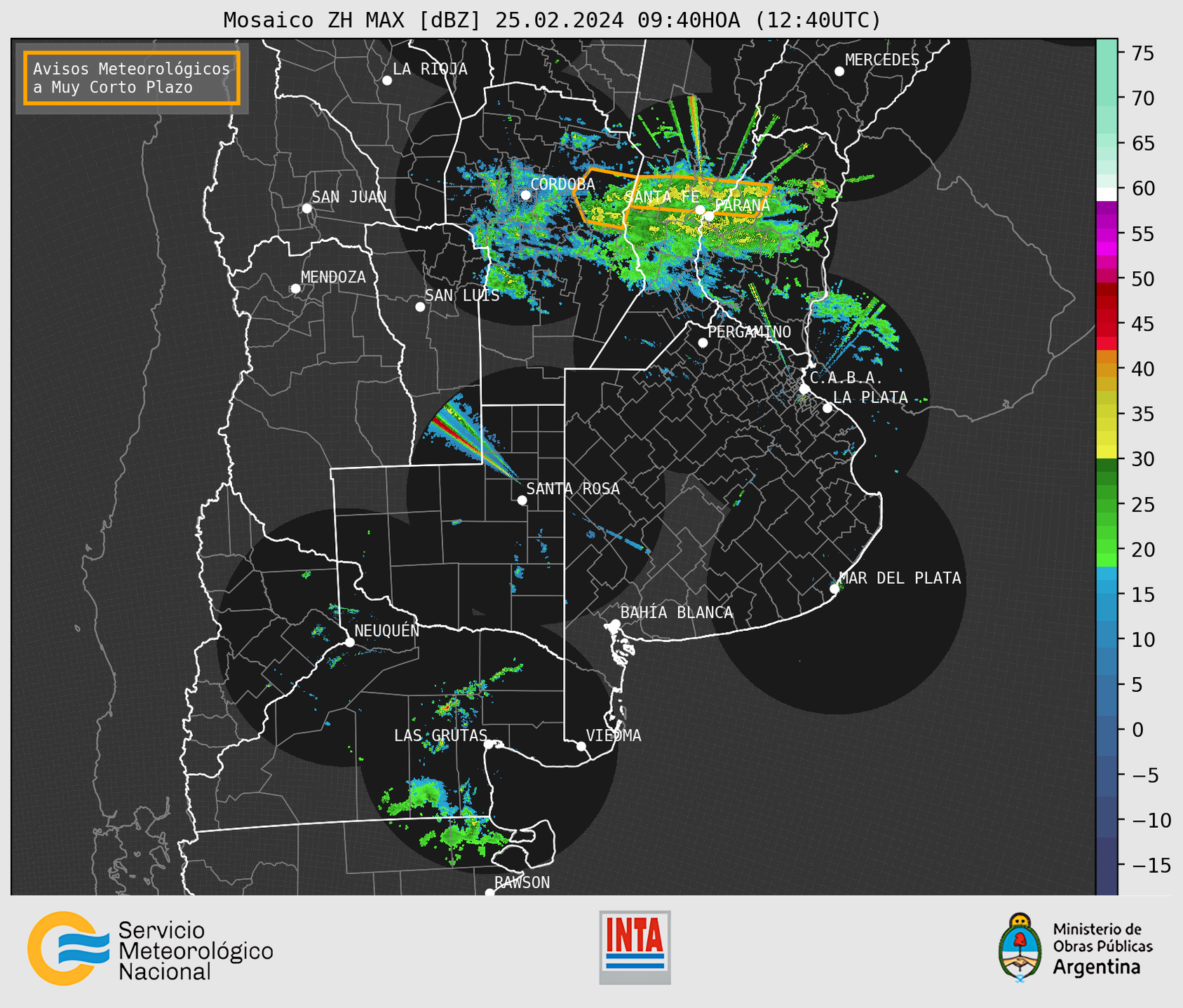Click the BAHÍA BLANCA city marker dot

tap(616, 624)
